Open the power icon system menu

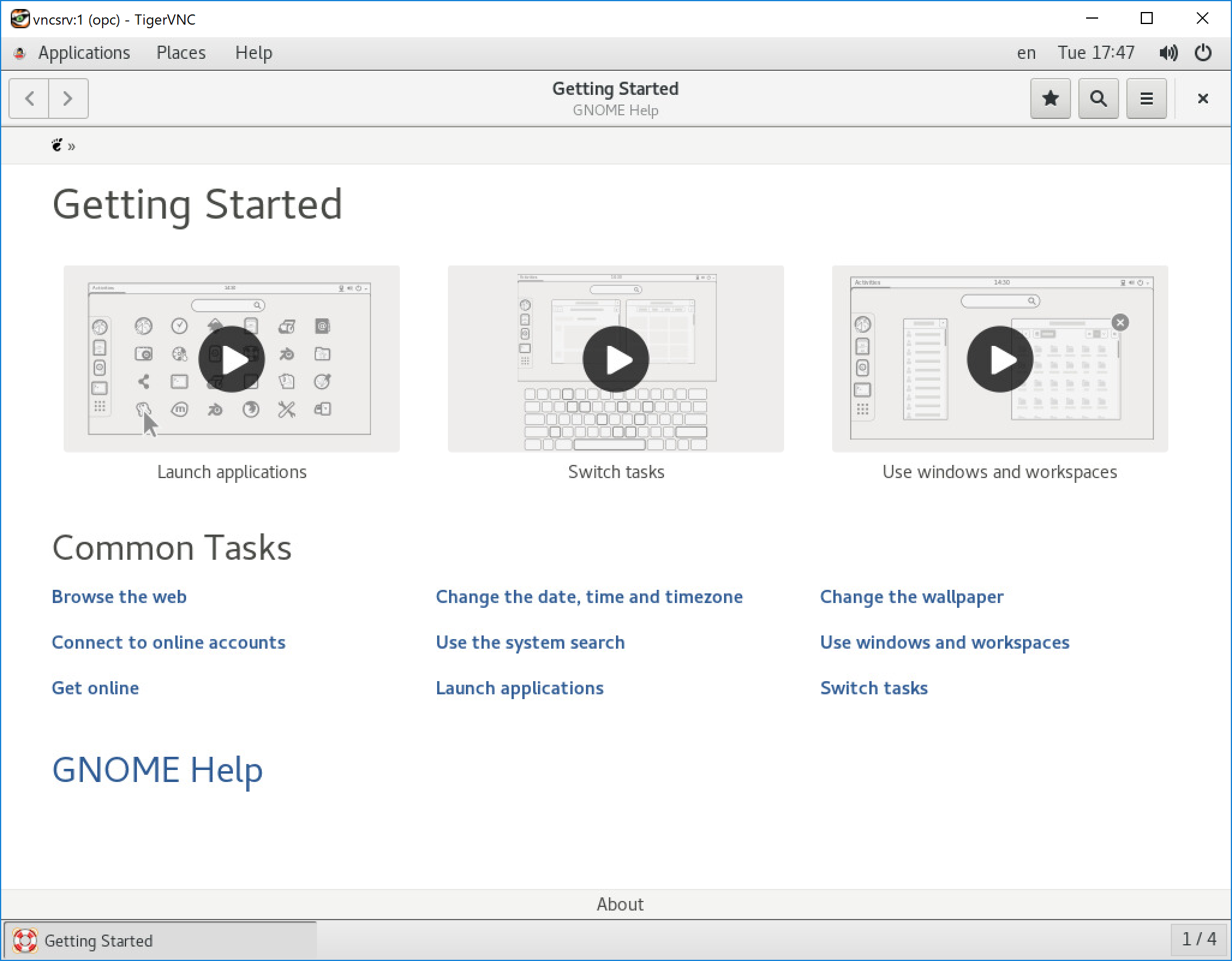pos(1203,53)
